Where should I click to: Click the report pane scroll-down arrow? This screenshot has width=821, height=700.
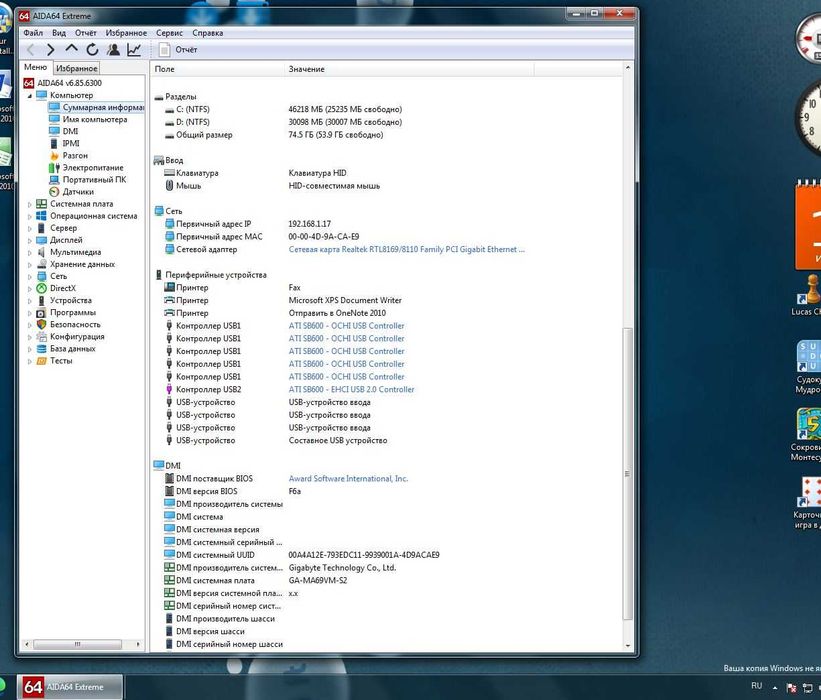coord(627,646)
